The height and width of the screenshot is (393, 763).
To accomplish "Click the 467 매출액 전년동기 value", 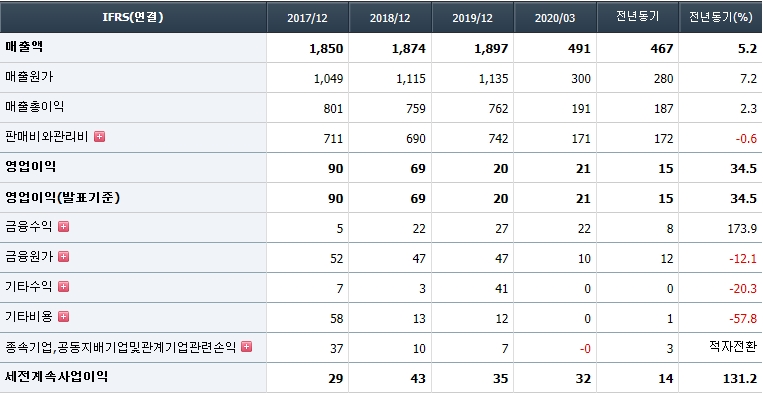I will tap(662, 49).
